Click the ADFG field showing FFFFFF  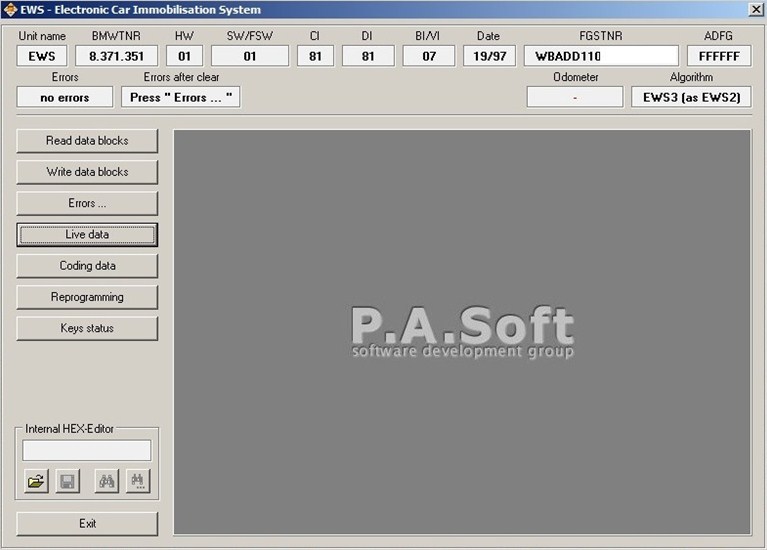(718, 56)
